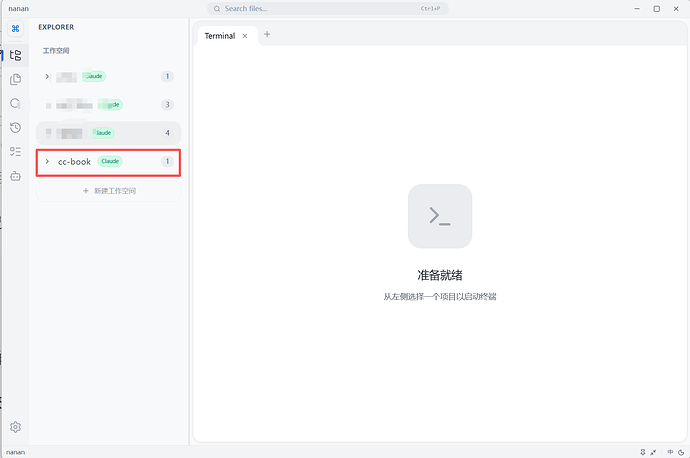Open the checklist tasks icon in the sidebar
This screenshot has width=690, height=458.
click(15, 152)
